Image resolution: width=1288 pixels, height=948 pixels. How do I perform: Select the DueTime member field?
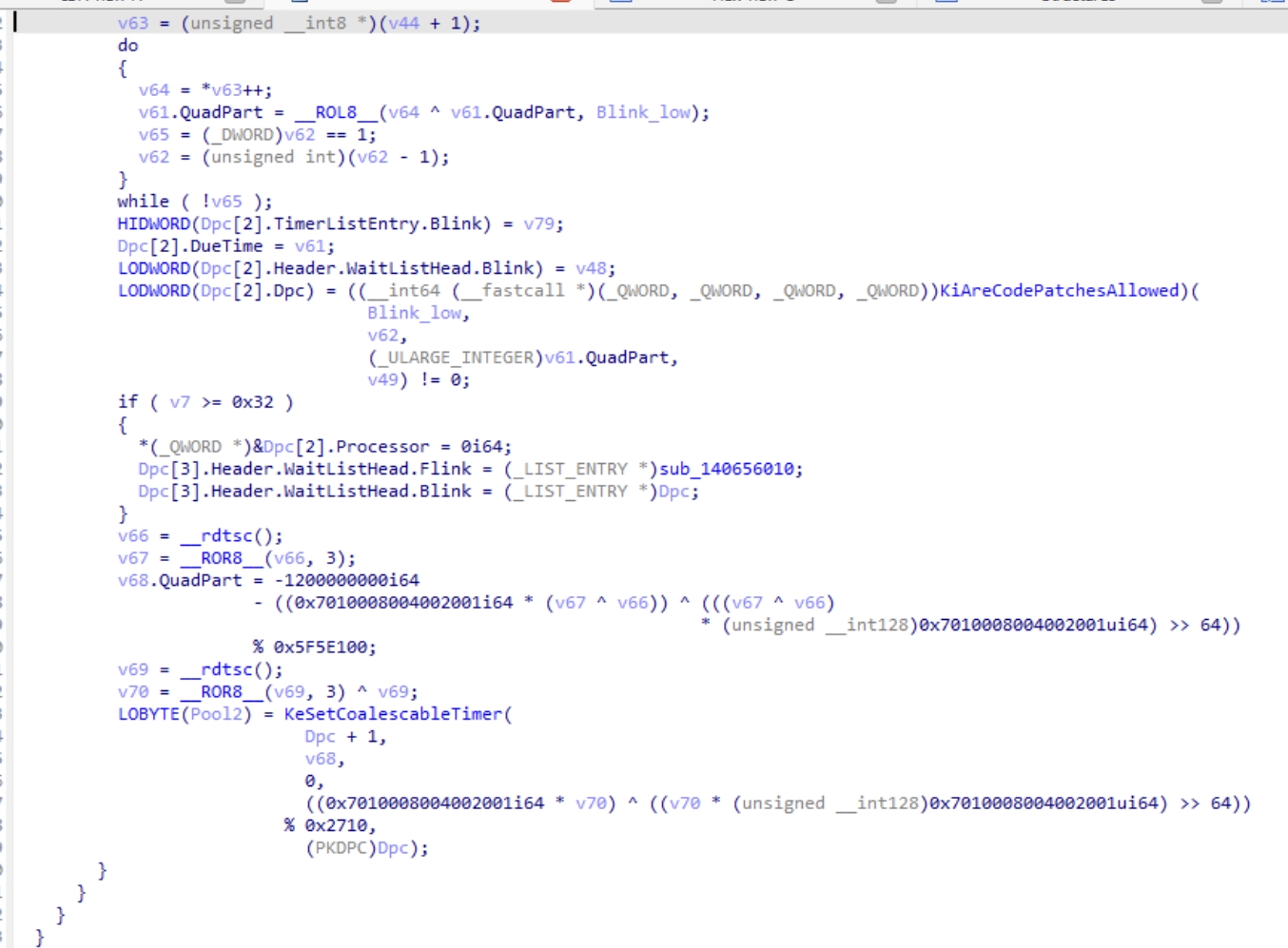pos(225,246)
